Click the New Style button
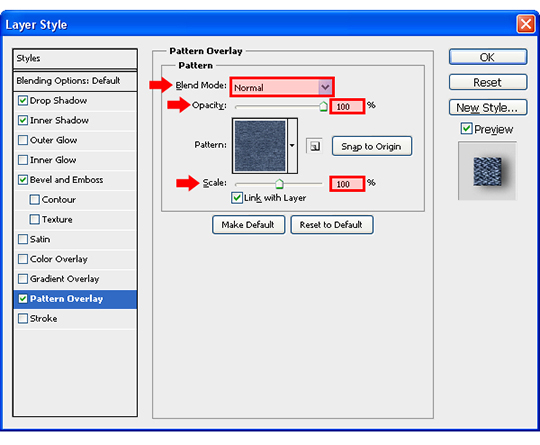 point(488,108)
